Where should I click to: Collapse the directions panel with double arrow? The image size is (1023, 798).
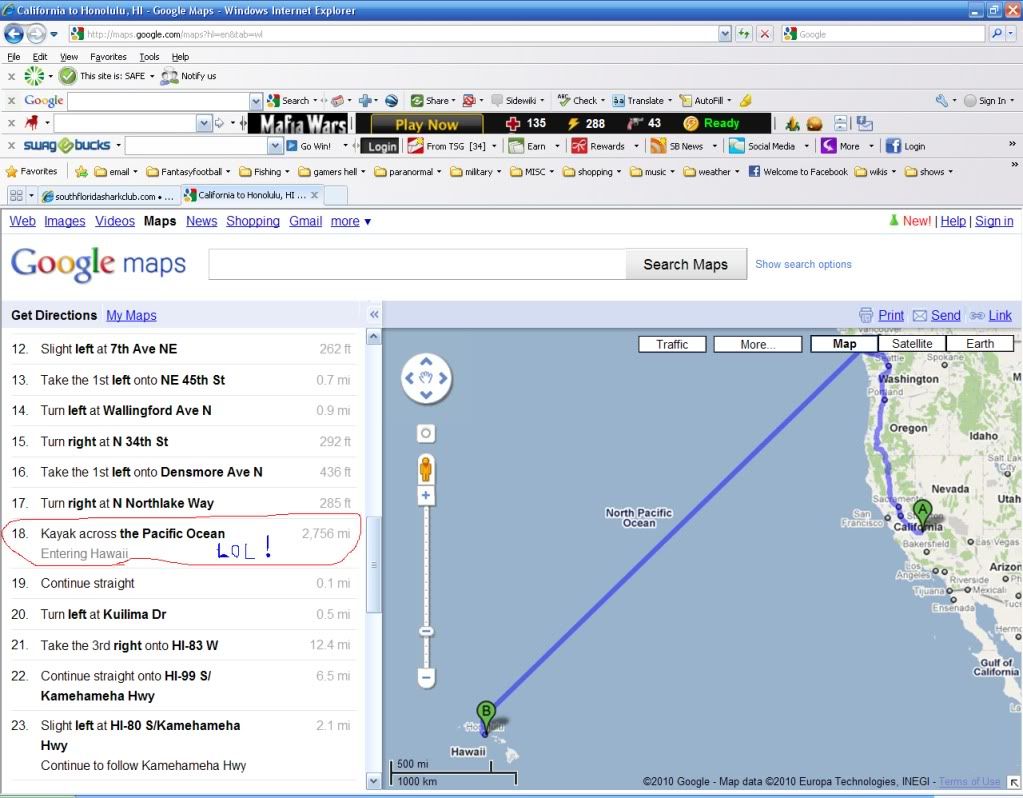[x=374, y=315]
